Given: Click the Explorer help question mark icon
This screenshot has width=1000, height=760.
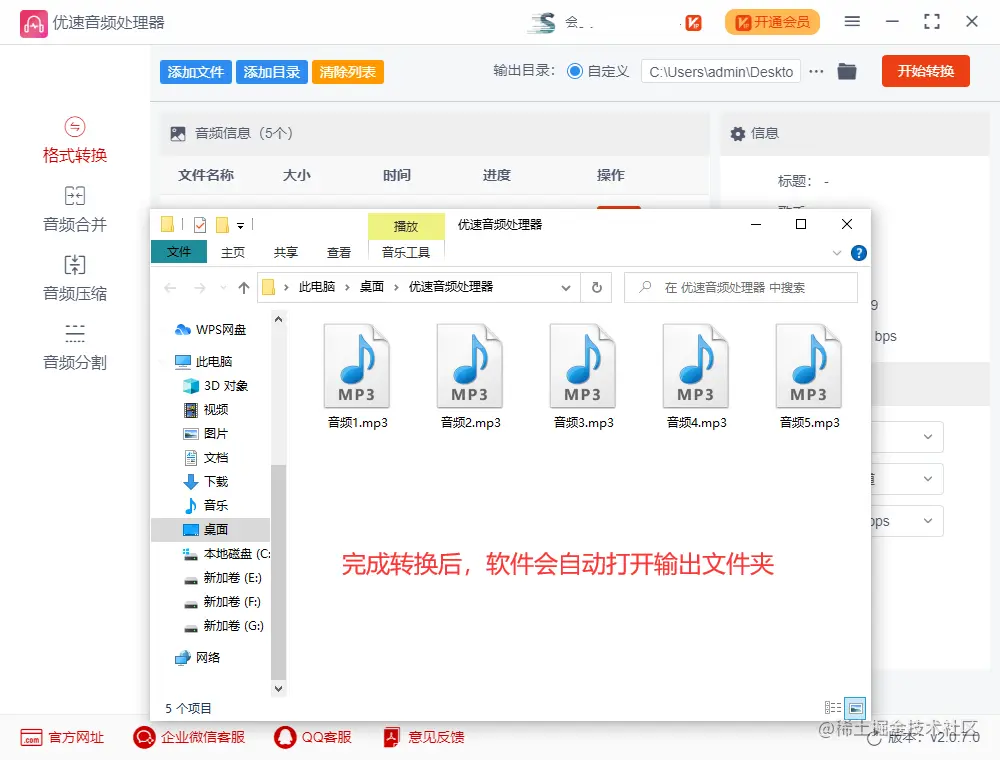Looking at the screenshot, I should (858, 253).
